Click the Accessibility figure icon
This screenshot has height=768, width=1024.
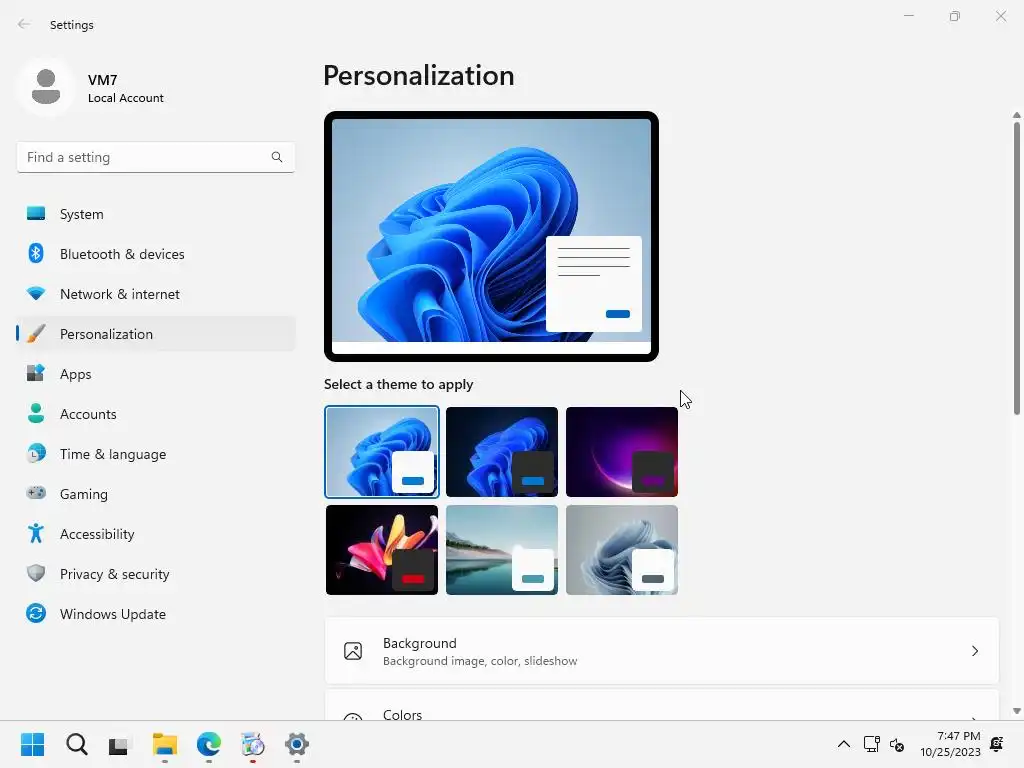tap(36, 534)
